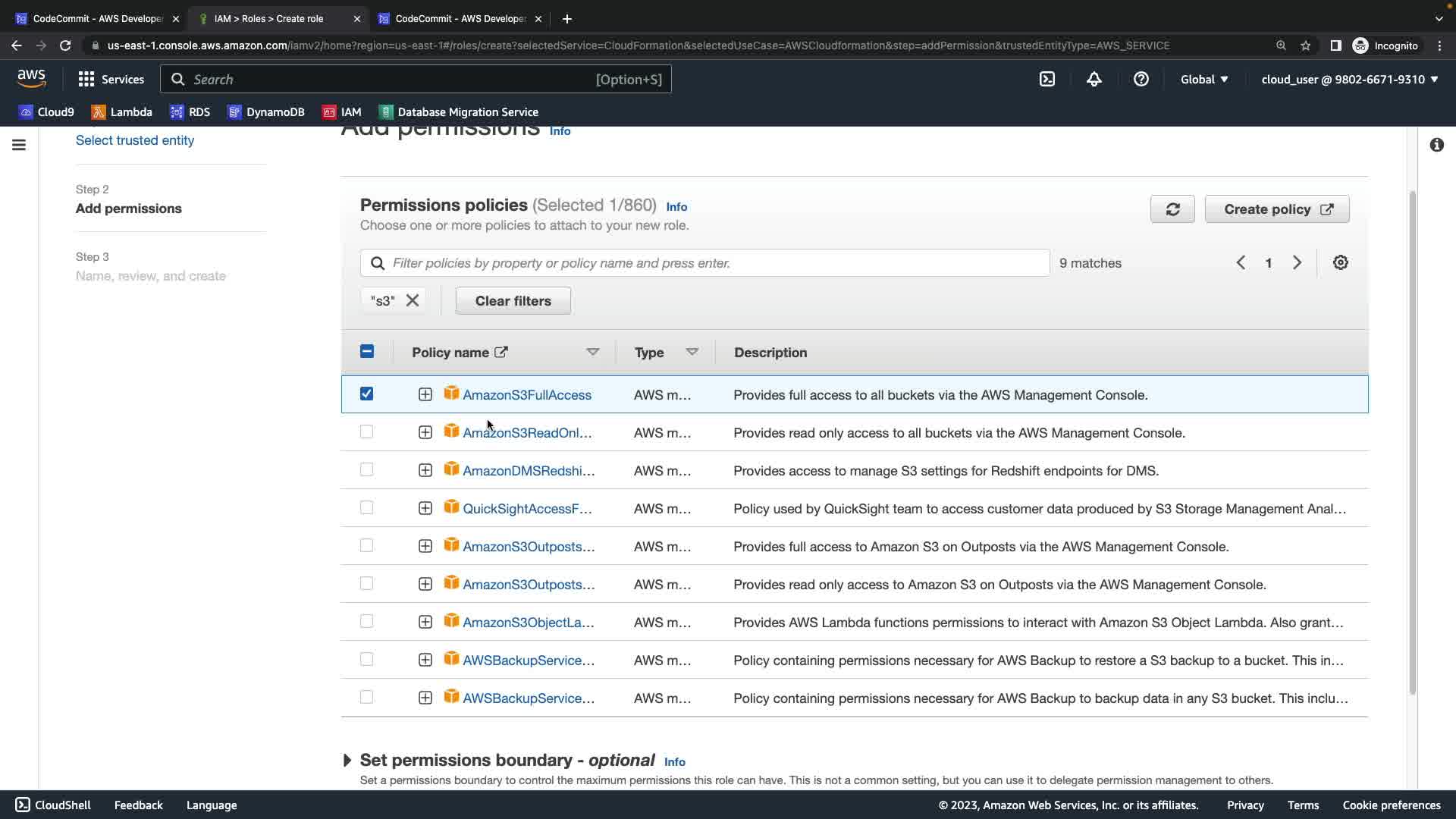Click the Clear filters button
The height and width of the screenshot is (819, 1456).
(513, 301)
